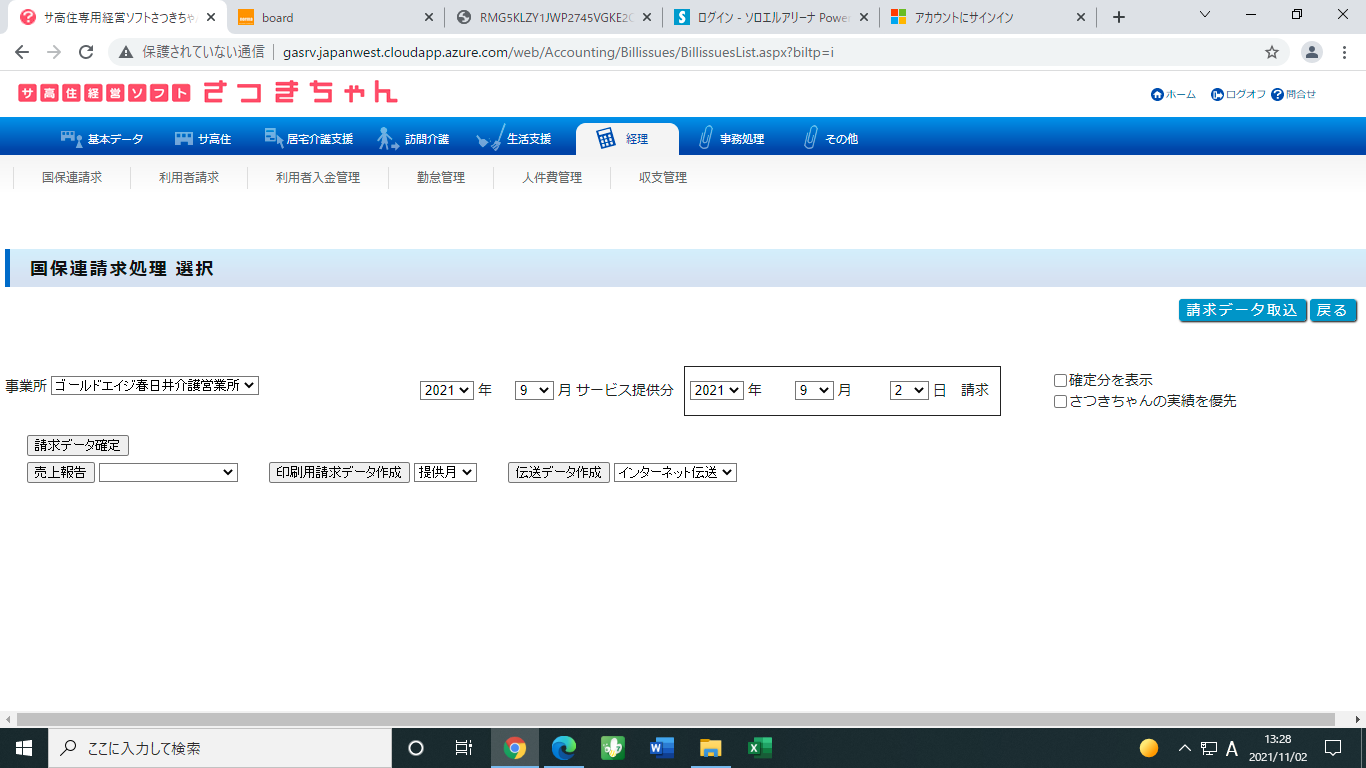Enable the 確定分を表示 checkbox
Screen dimensions: 1366x768
1061,381
